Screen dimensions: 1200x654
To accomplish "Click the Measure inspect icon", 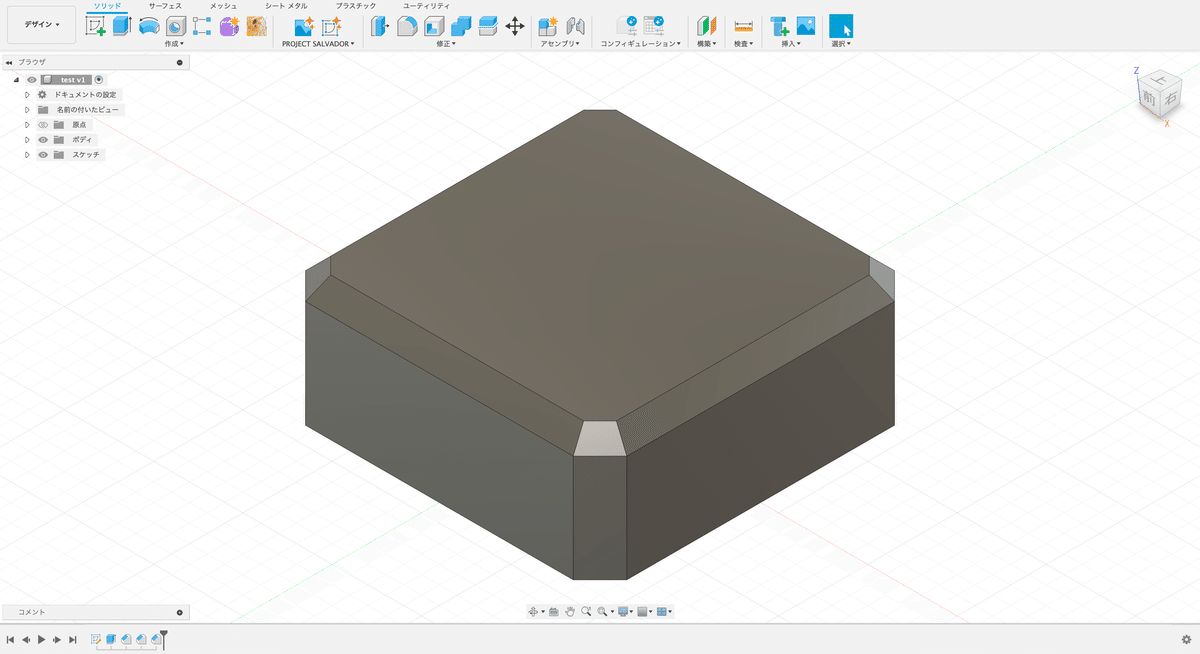I will point(743,26).
